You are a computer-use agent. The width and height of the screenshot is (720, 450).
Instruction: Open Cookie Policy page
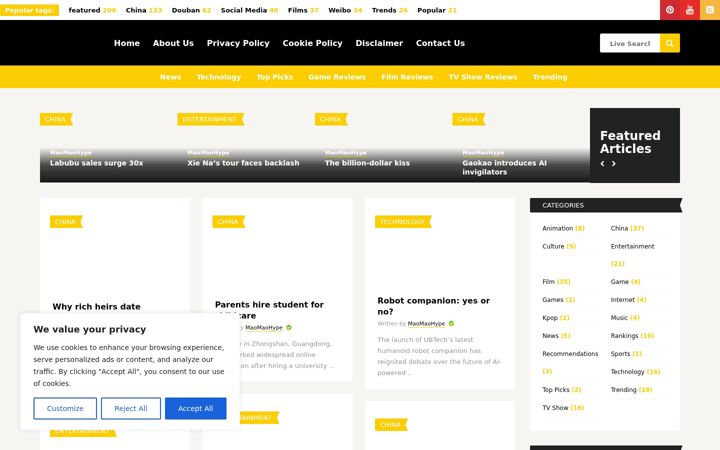[312, 43]
